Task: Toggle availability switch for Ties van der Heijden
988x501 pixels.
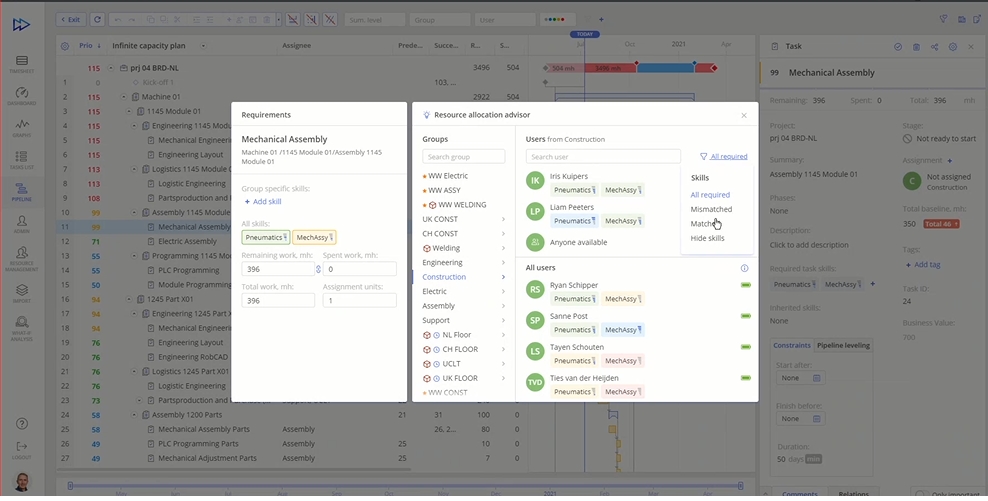Action: click(x=745, y=378)
